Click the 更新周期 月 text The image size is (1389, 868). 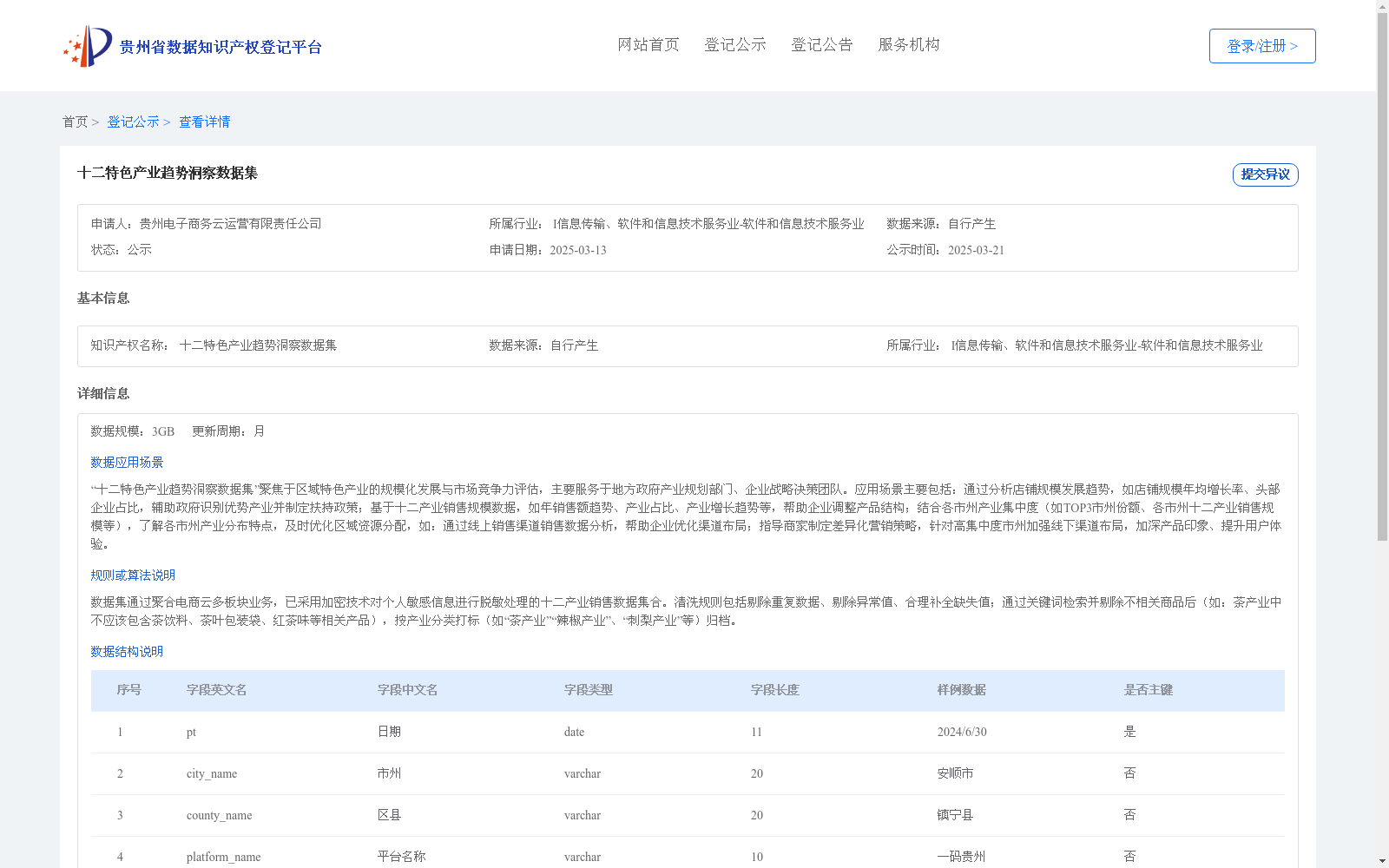click(228, 431)
